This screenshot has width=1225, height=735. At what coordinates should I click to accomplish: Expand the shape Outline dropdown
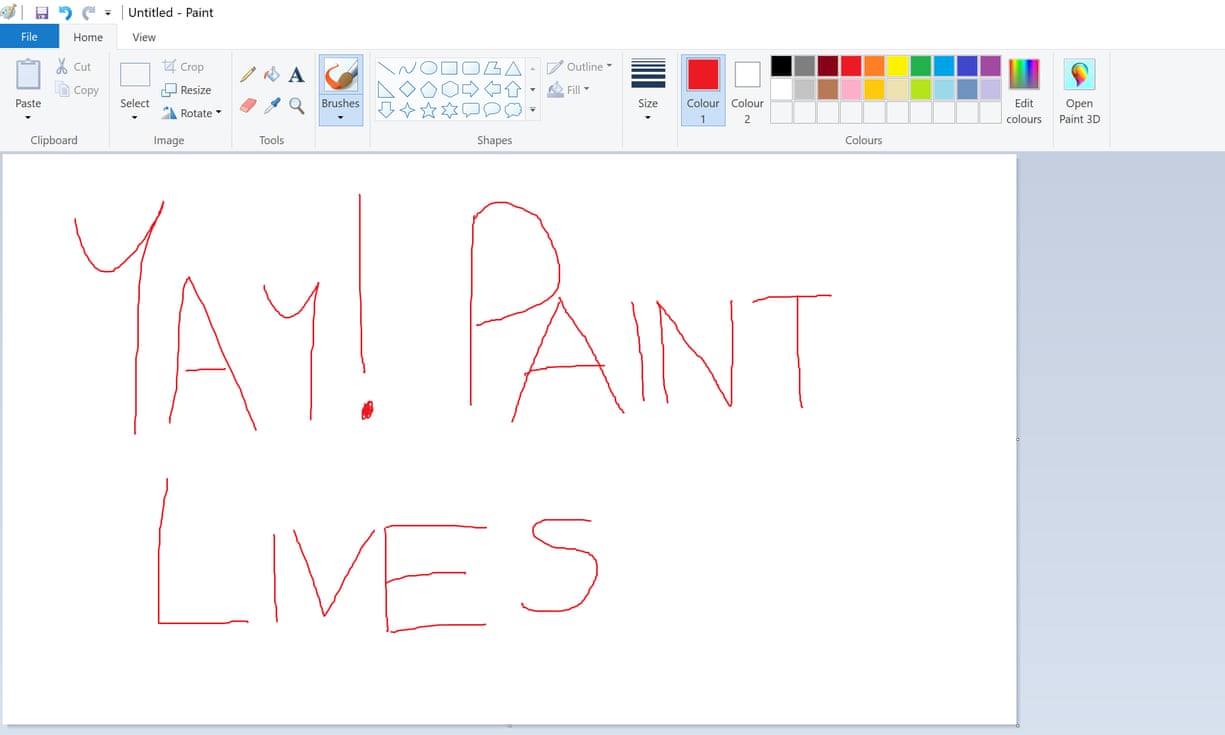(581, 67)
